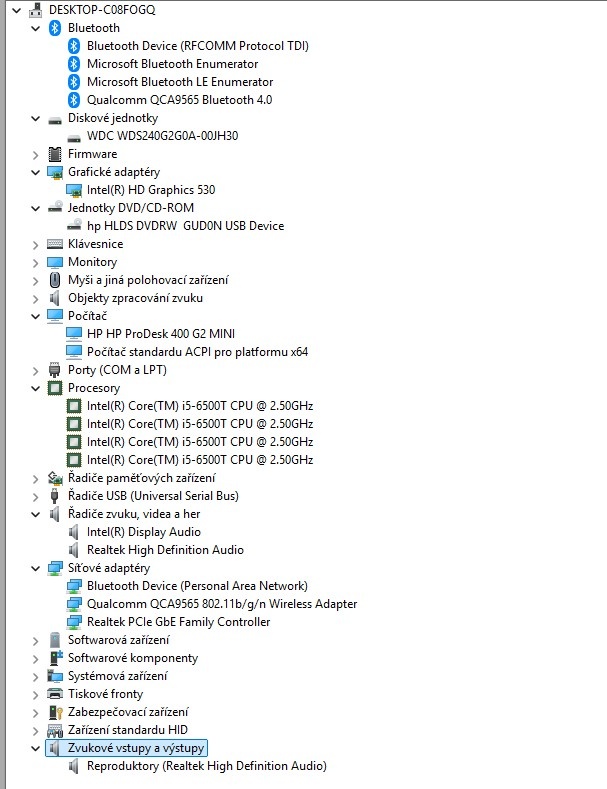The width and height of the screenshot is (607, 789).
Task: Click the Microsoft Bluetooth LE Enumerator icon
Action: point(74,82)
